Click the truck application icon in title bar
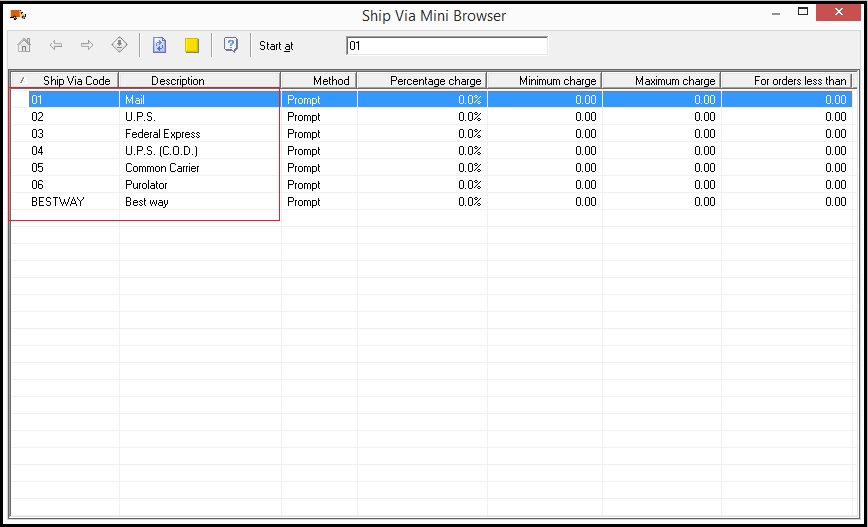The height and width of the screenshot is (527, 868). 18,14
